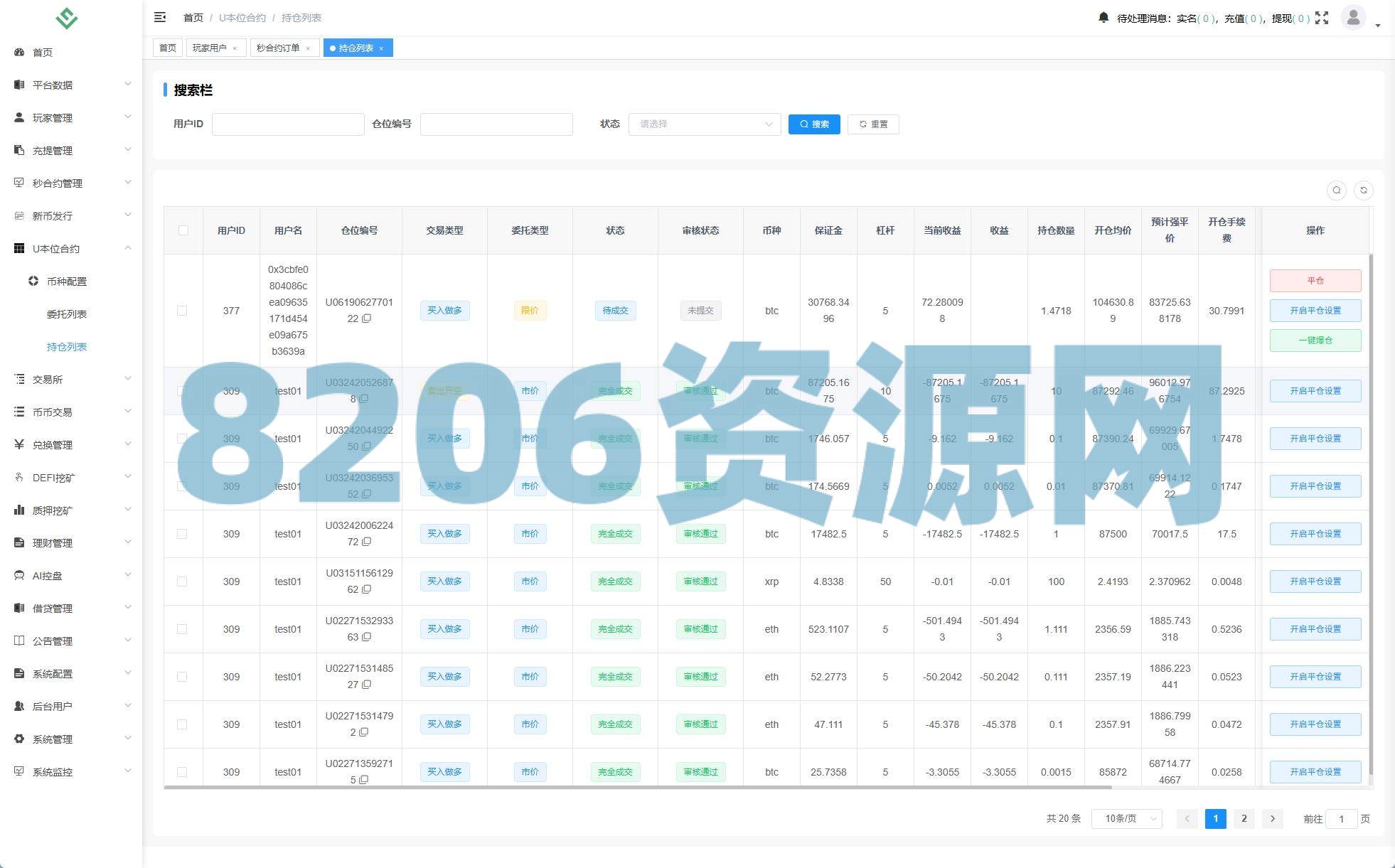Copy position number U0619062770122 via copy icon
1395x868 pixels.
tap(367, 318)
